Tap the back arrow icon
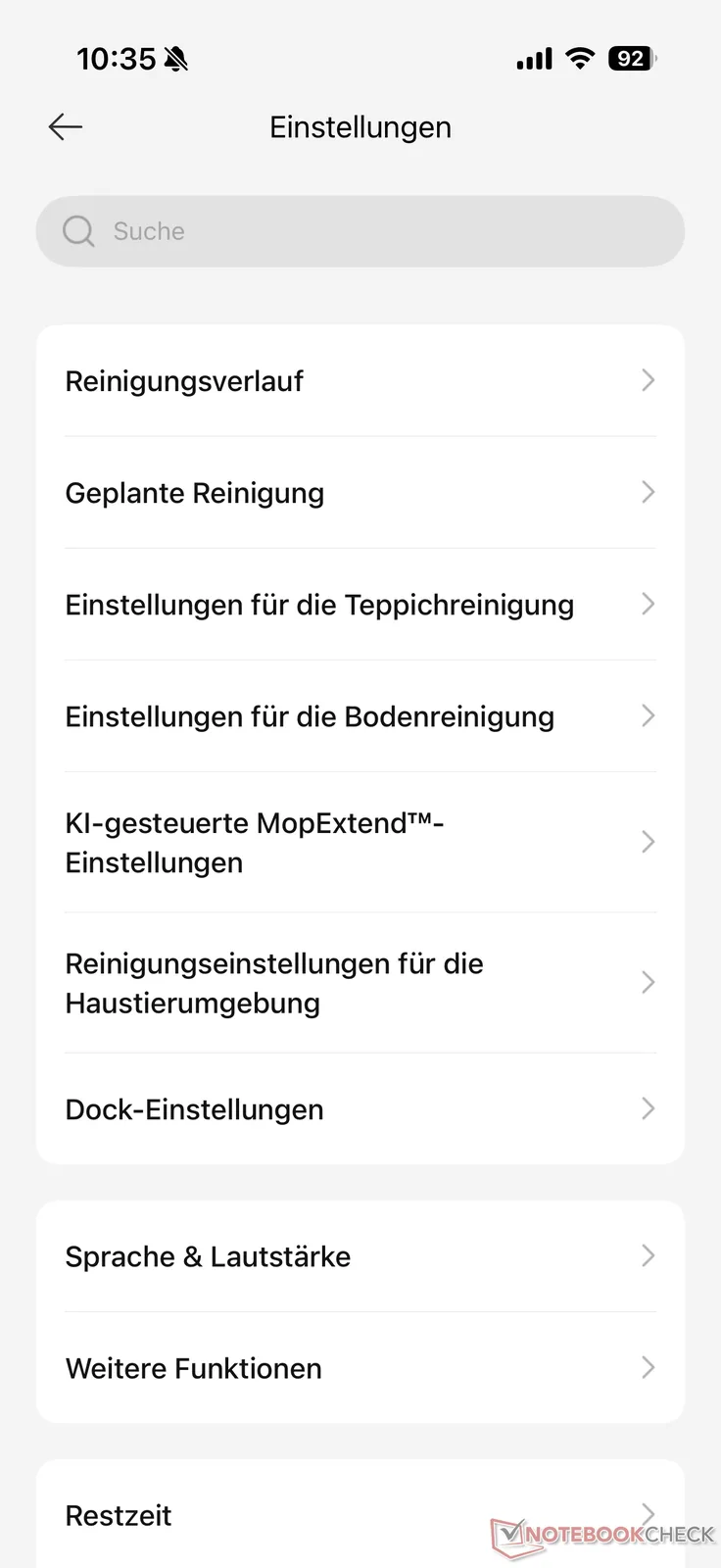Screen dimensions: 721x1568 click(x=66, y=127)
